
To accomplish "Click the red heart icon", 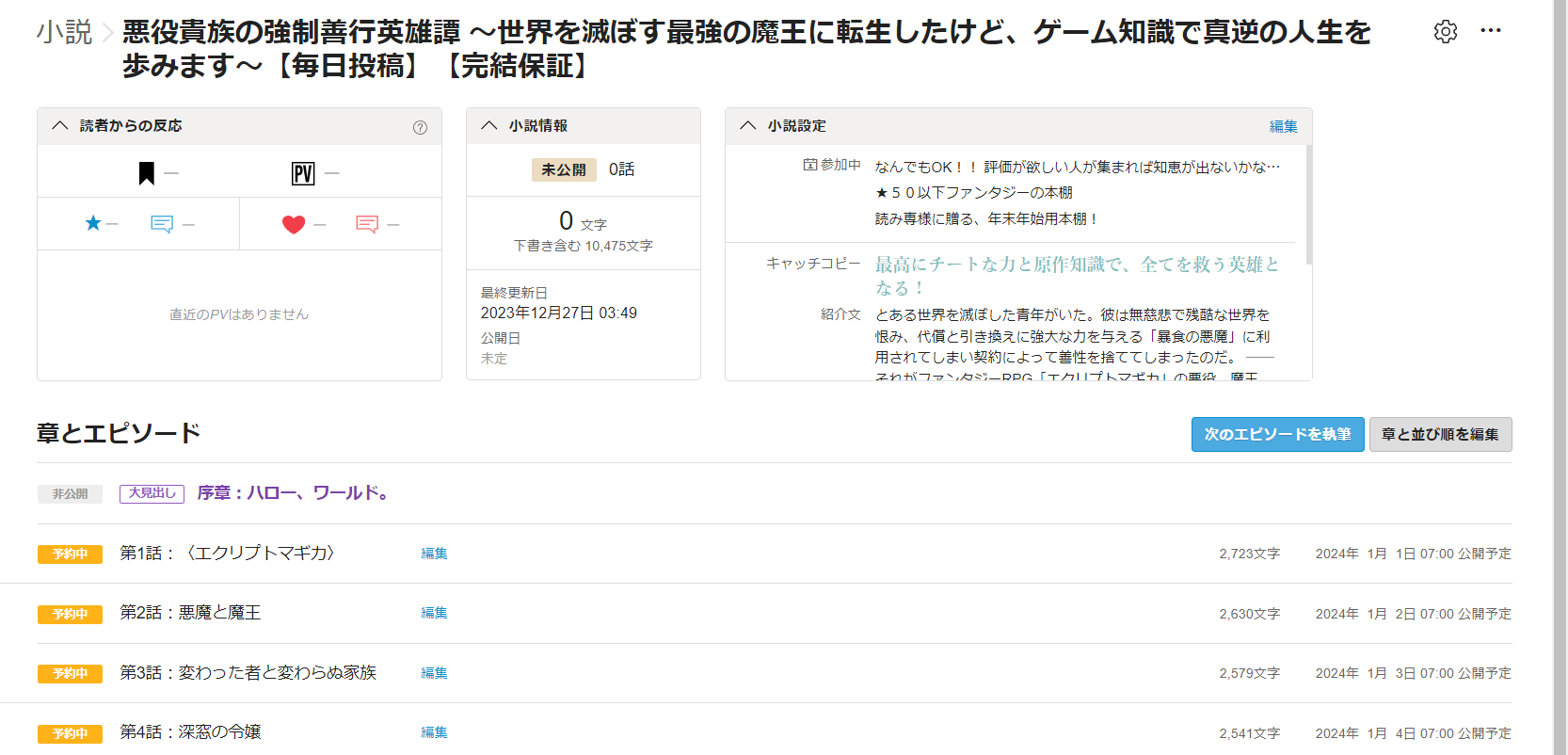I will [x=294, y=224].
